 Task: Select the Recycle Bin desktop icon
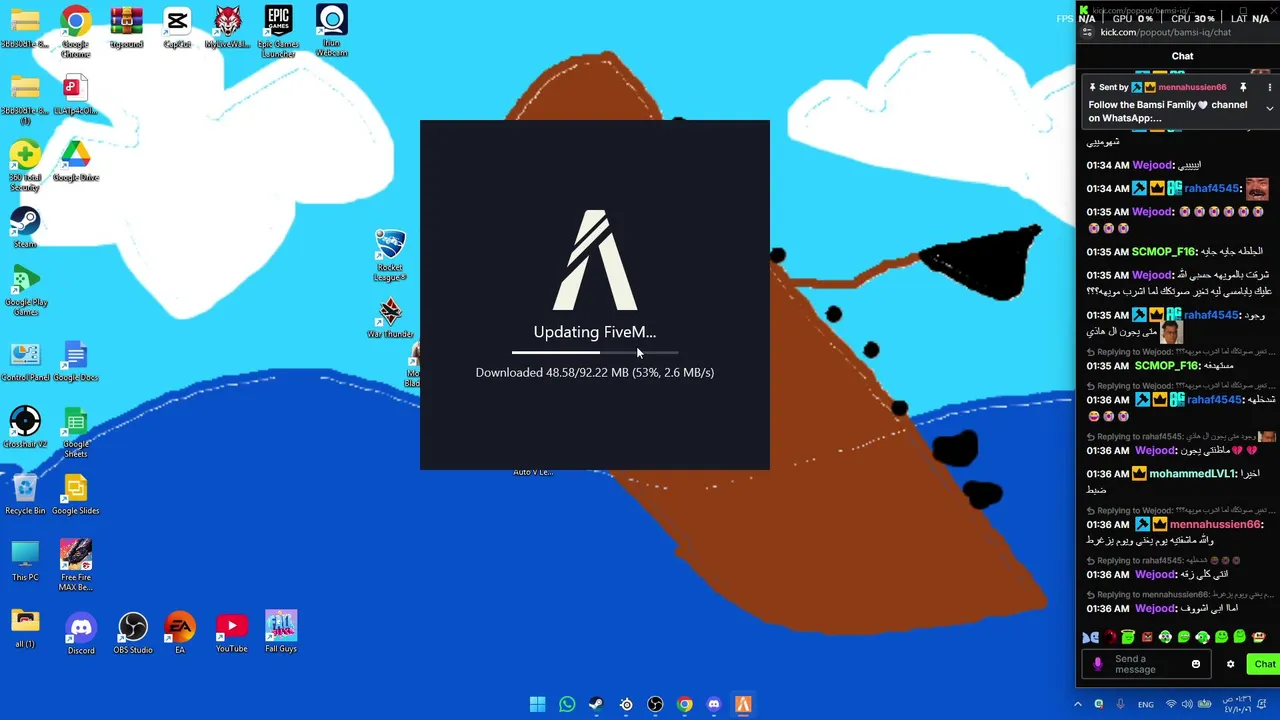click(25, 494)
